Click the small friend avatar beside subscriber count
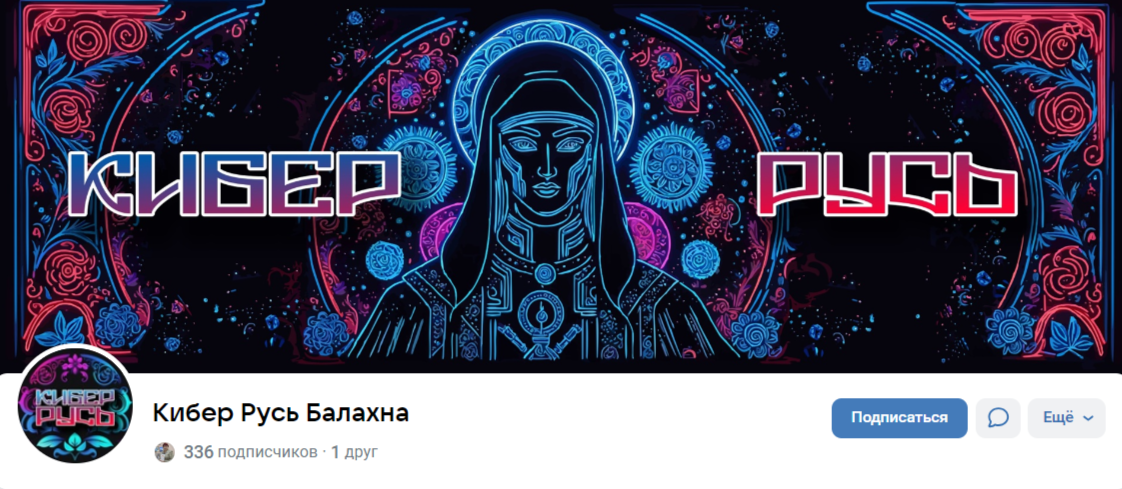1122x489 pixels. (165, 452)
